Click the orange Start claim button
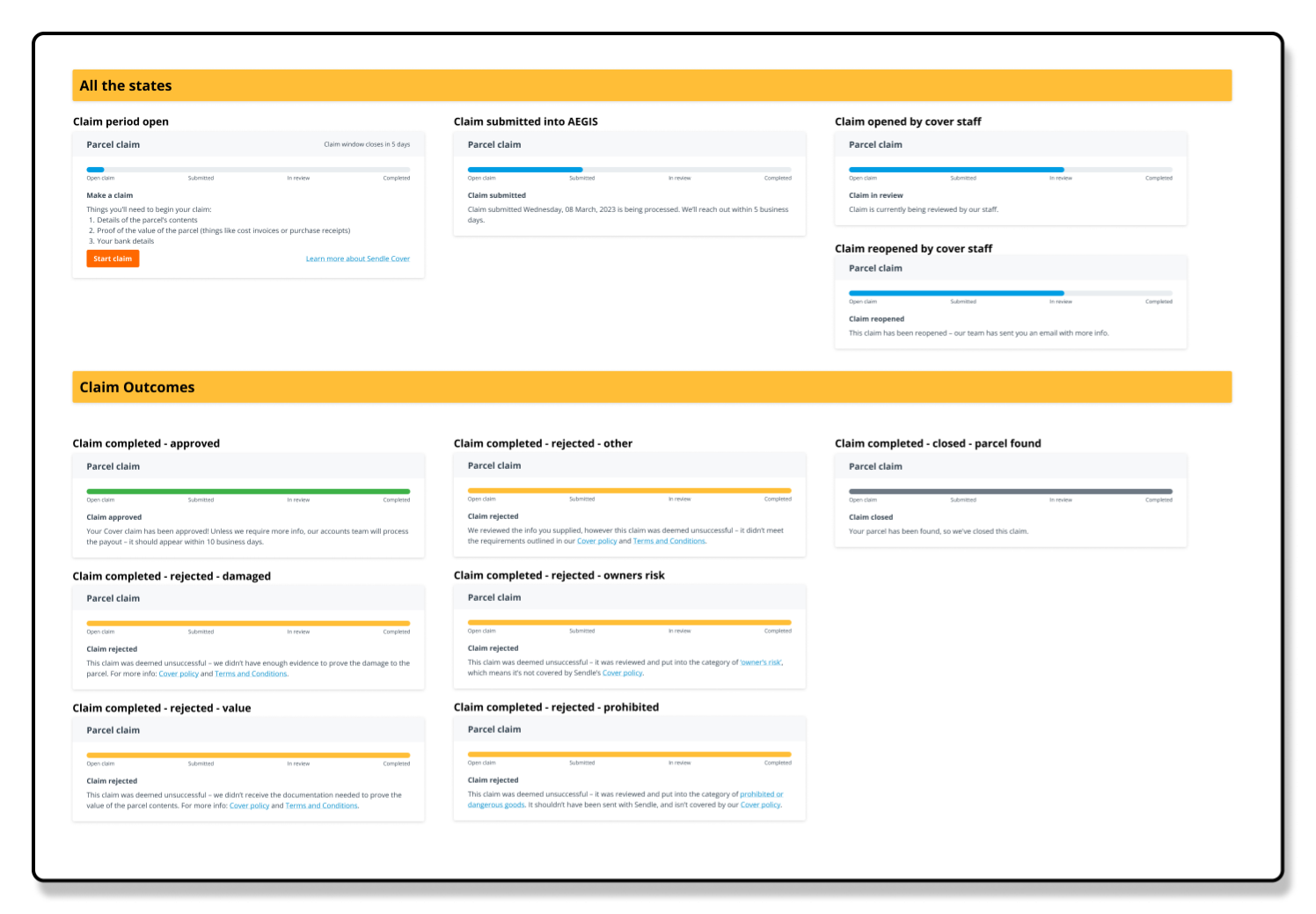Screen dimensions: 1316x914 tap(113, 259)
